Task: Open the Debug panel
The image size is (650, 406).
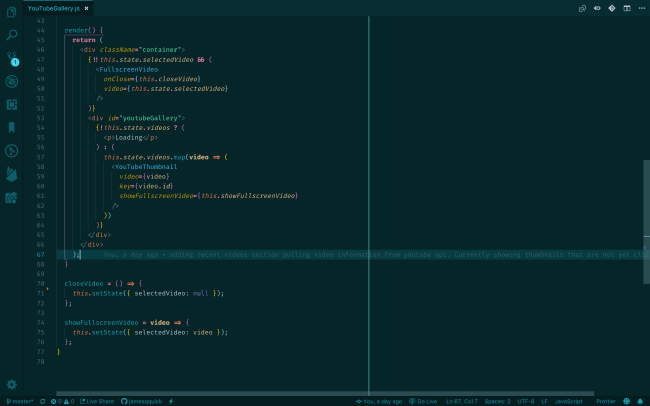Action: click(x=12, y=81)
